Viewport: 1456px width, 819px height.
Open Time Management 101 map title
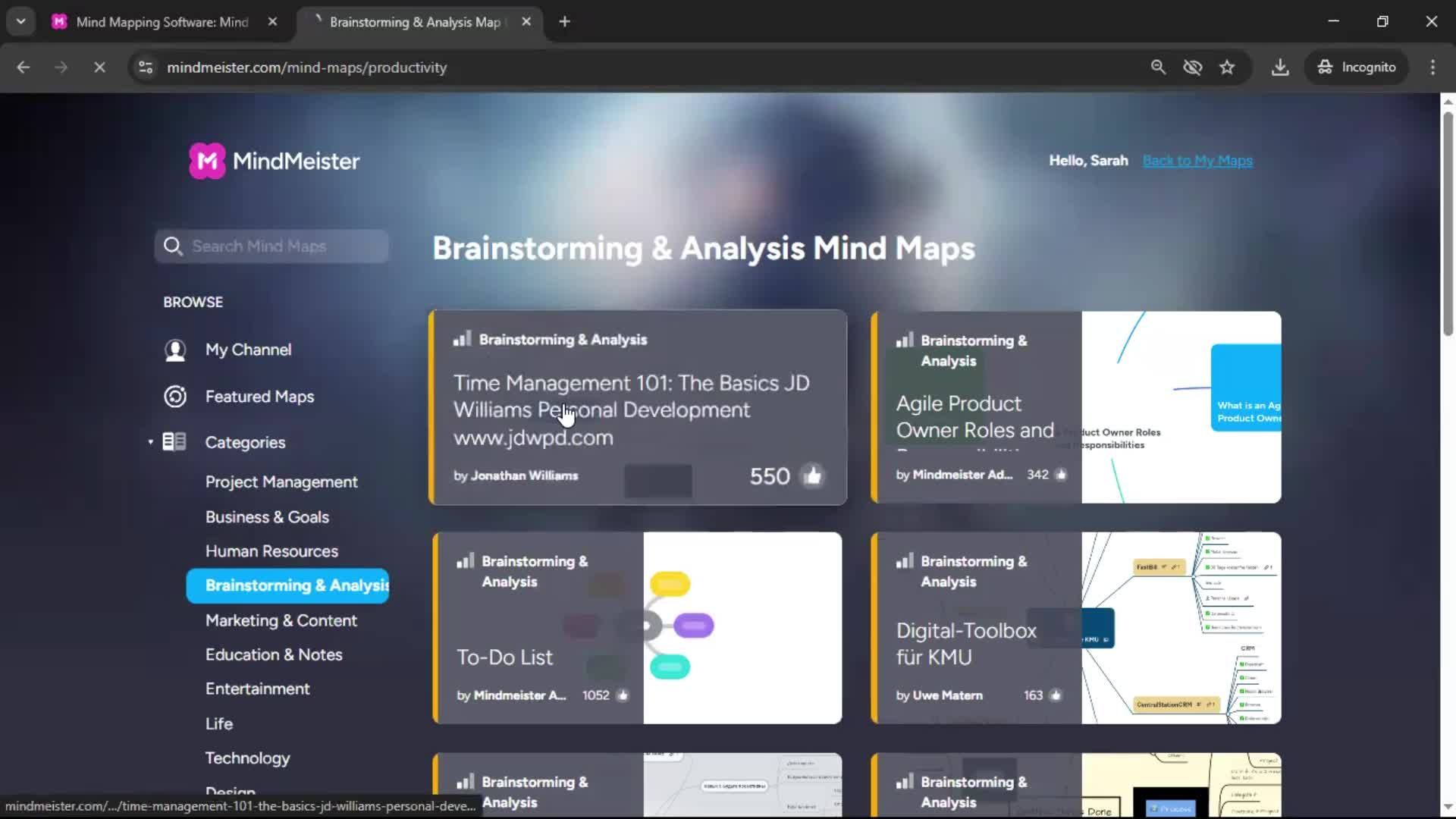pos(631,410)
